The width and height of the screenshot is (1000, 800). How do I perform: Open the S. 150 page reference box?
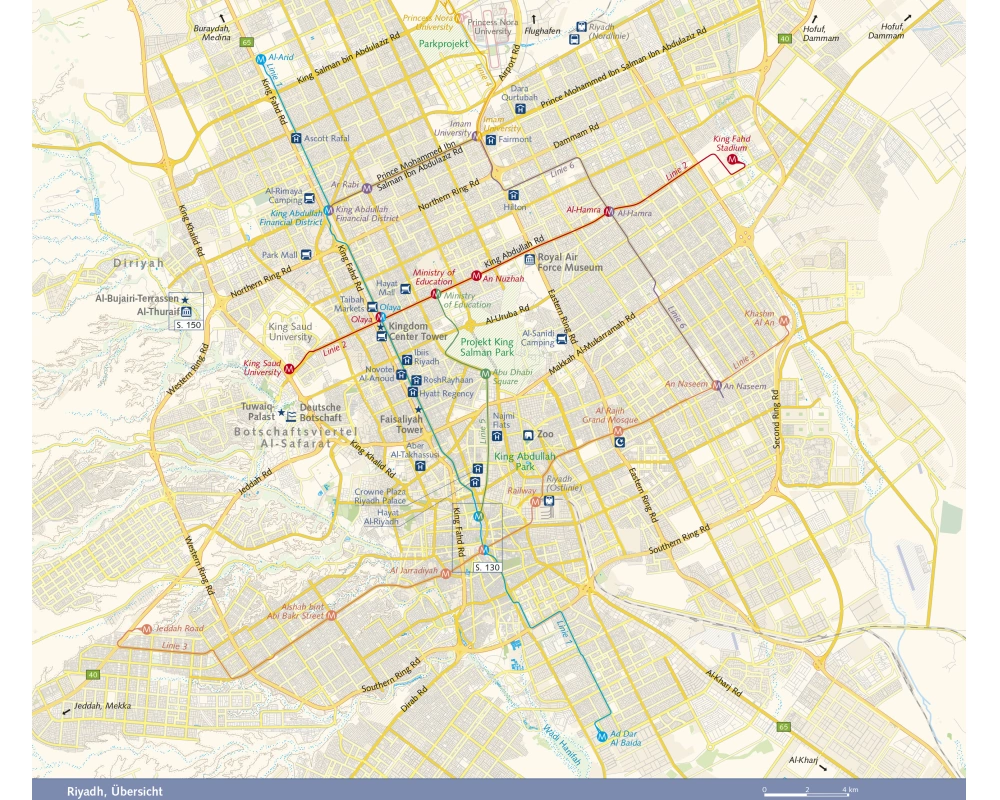188,325
